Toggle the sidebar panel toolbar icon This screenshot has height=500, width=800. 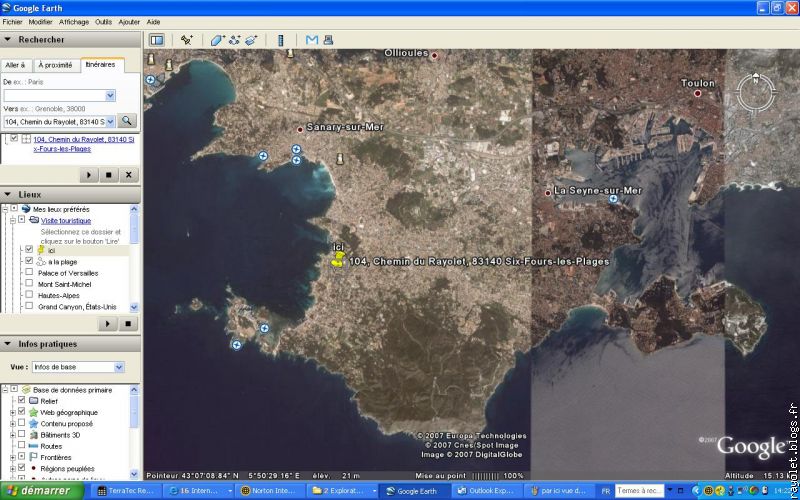click(157, 40)
